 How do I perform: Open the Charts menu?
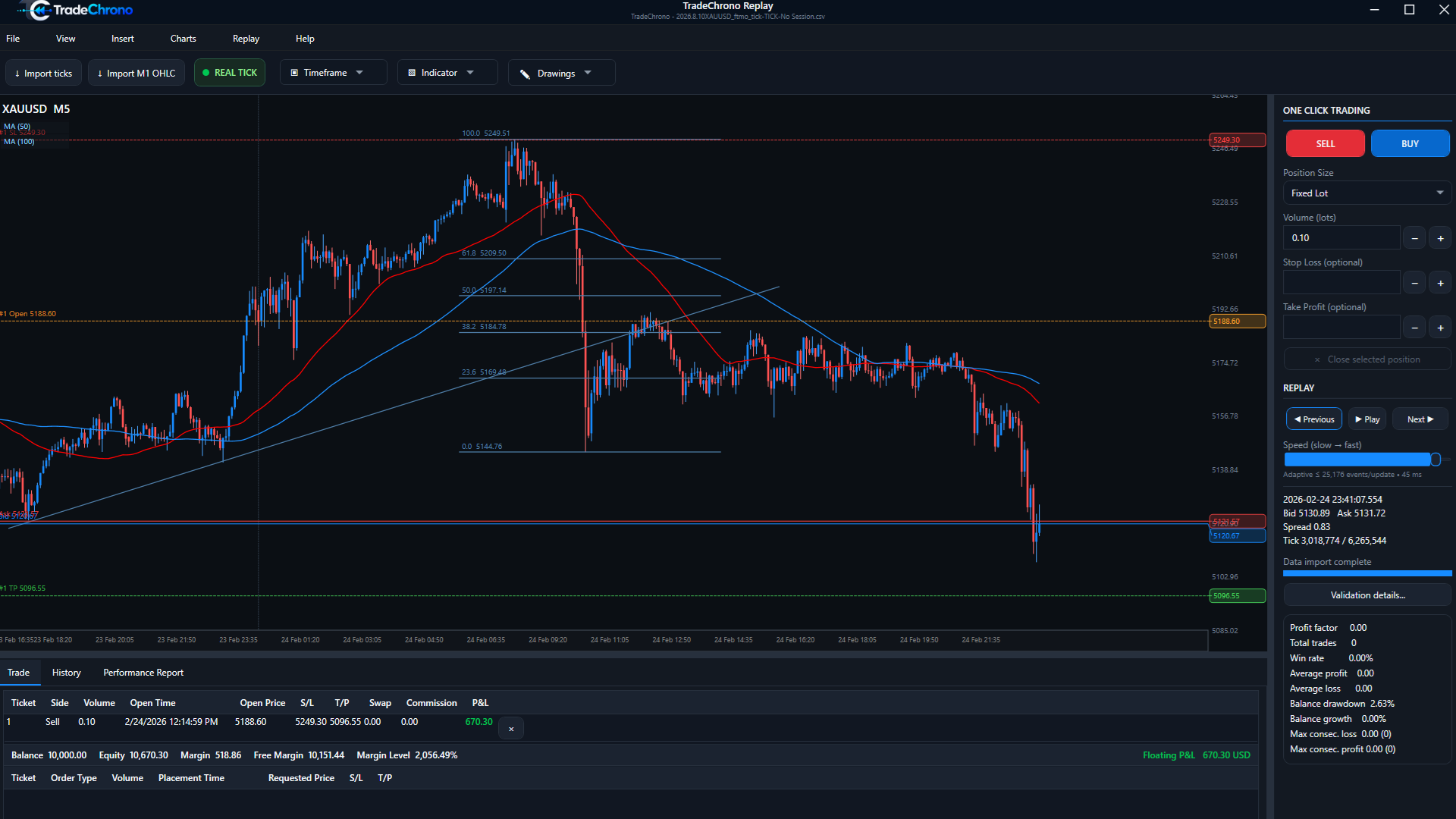pyautogui.click(x=183, y=39)
